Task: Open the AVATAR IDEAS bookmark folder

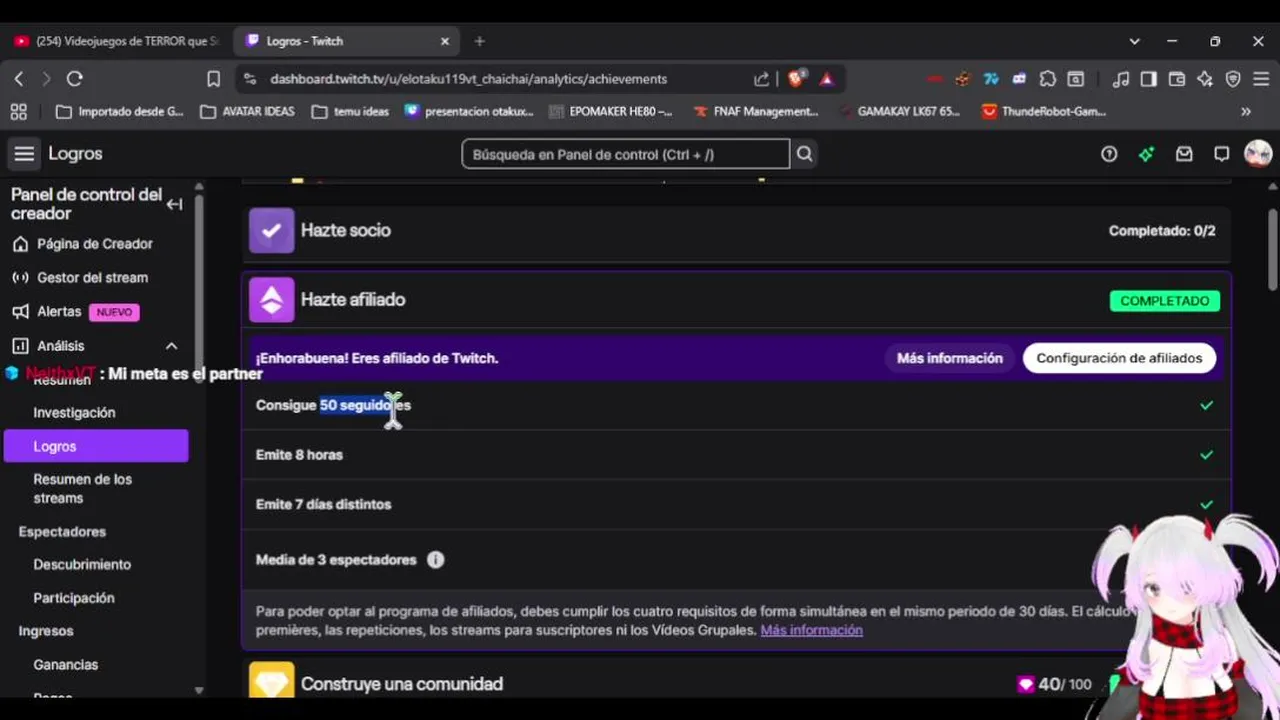Action: [248, 111]
